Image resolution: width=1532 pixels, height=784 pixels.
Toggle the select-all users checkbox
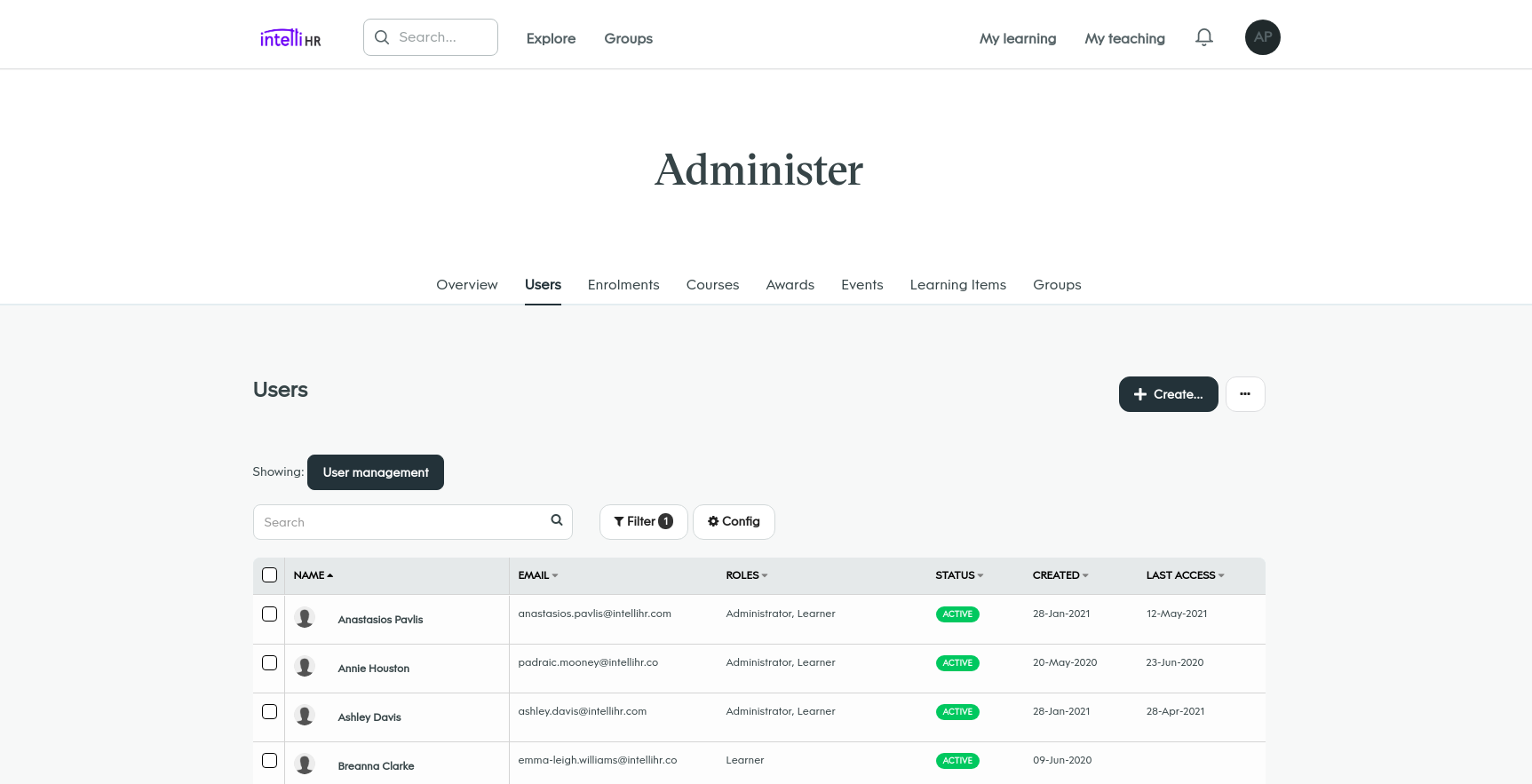coord(270,575)
